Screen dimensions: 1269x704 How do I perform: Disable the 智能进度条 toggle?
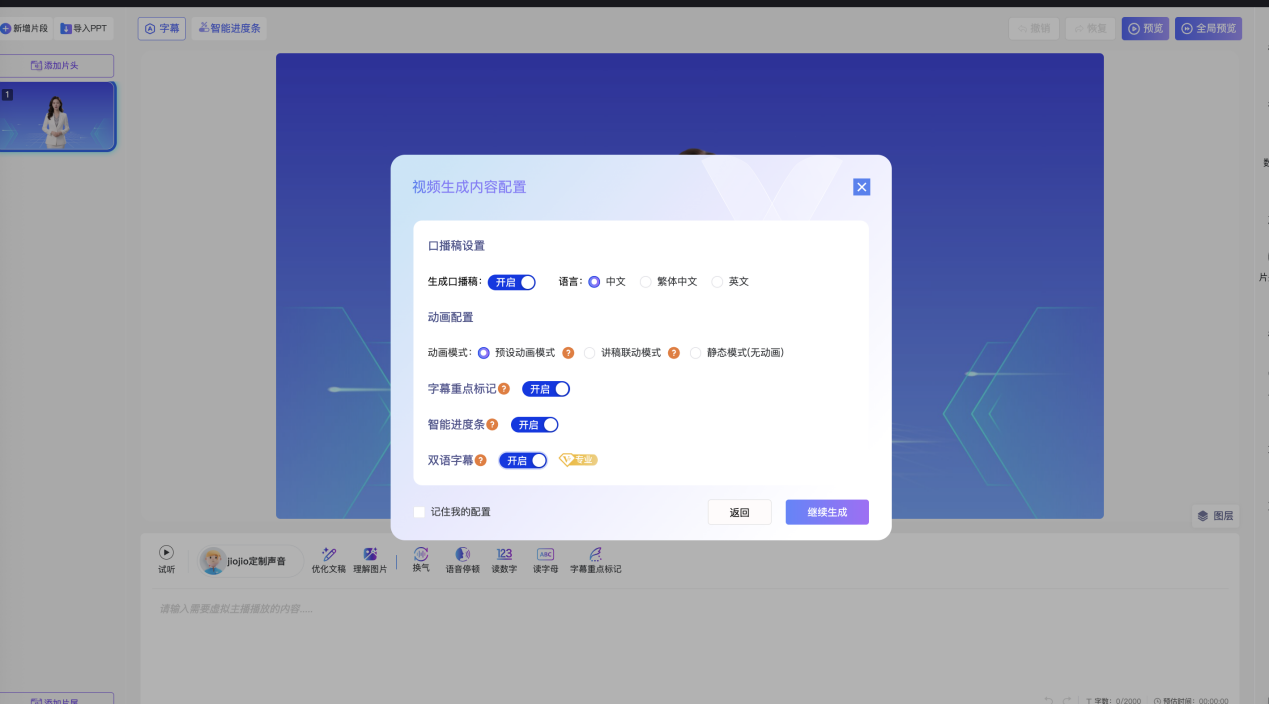535,425
